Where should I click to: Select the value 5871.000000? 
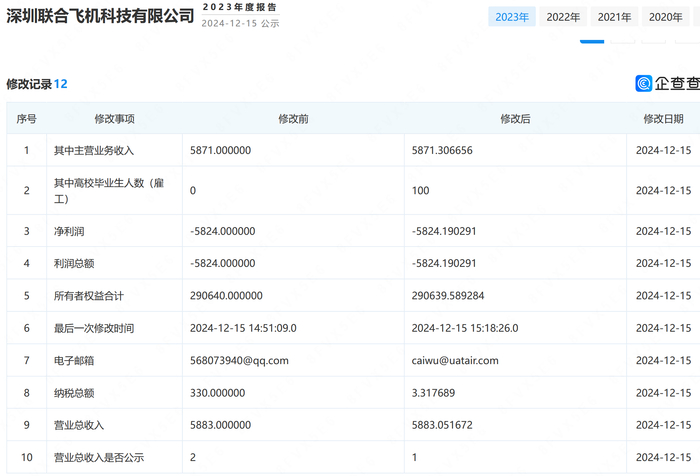(221, 150)
